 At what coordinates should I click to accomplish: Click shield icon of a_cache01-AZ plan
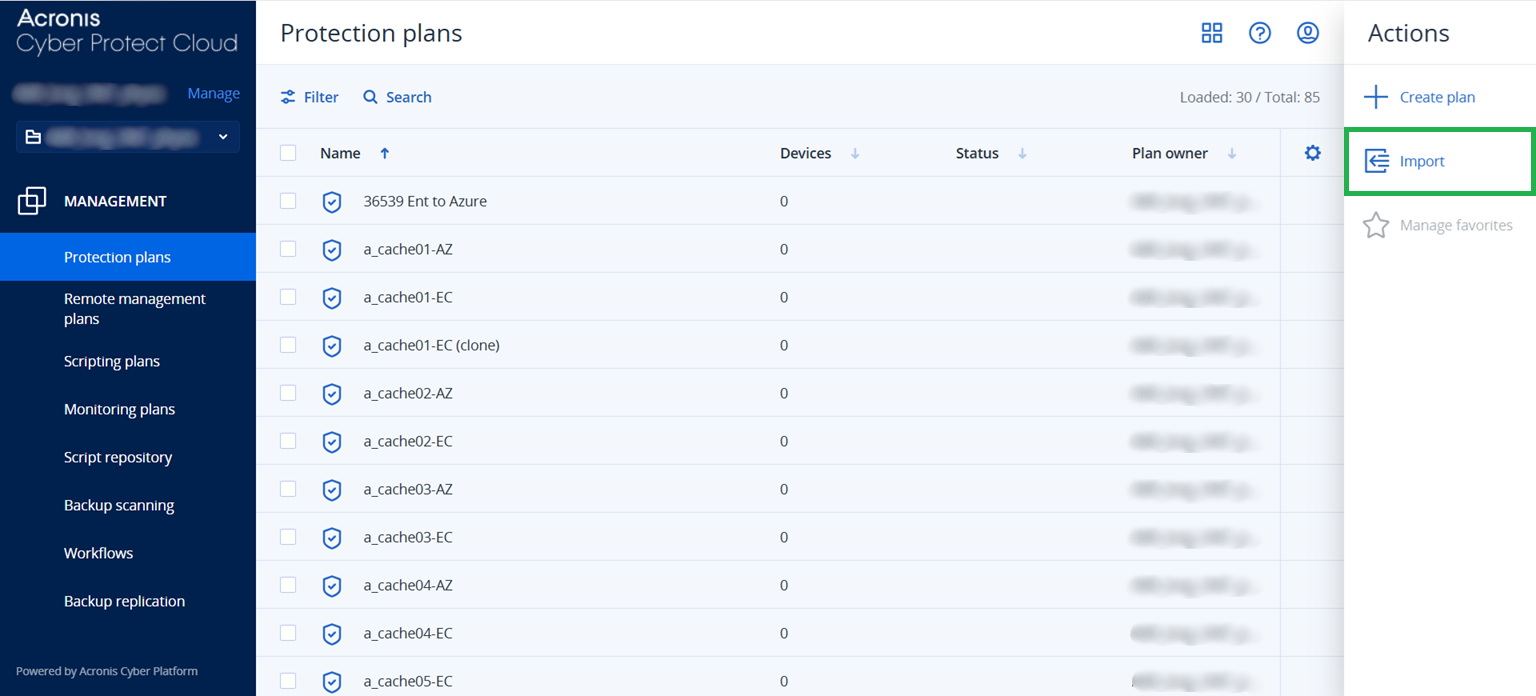tap(332, 250)
